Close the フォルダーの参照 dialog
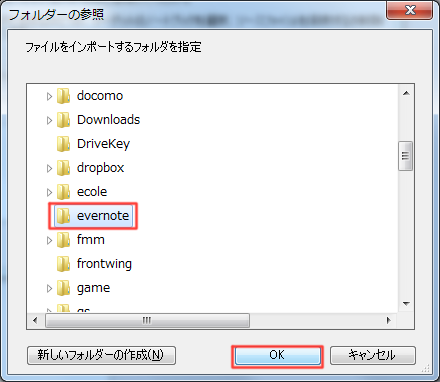This screenshot has width=440, height=382. (x=410, y=10)
